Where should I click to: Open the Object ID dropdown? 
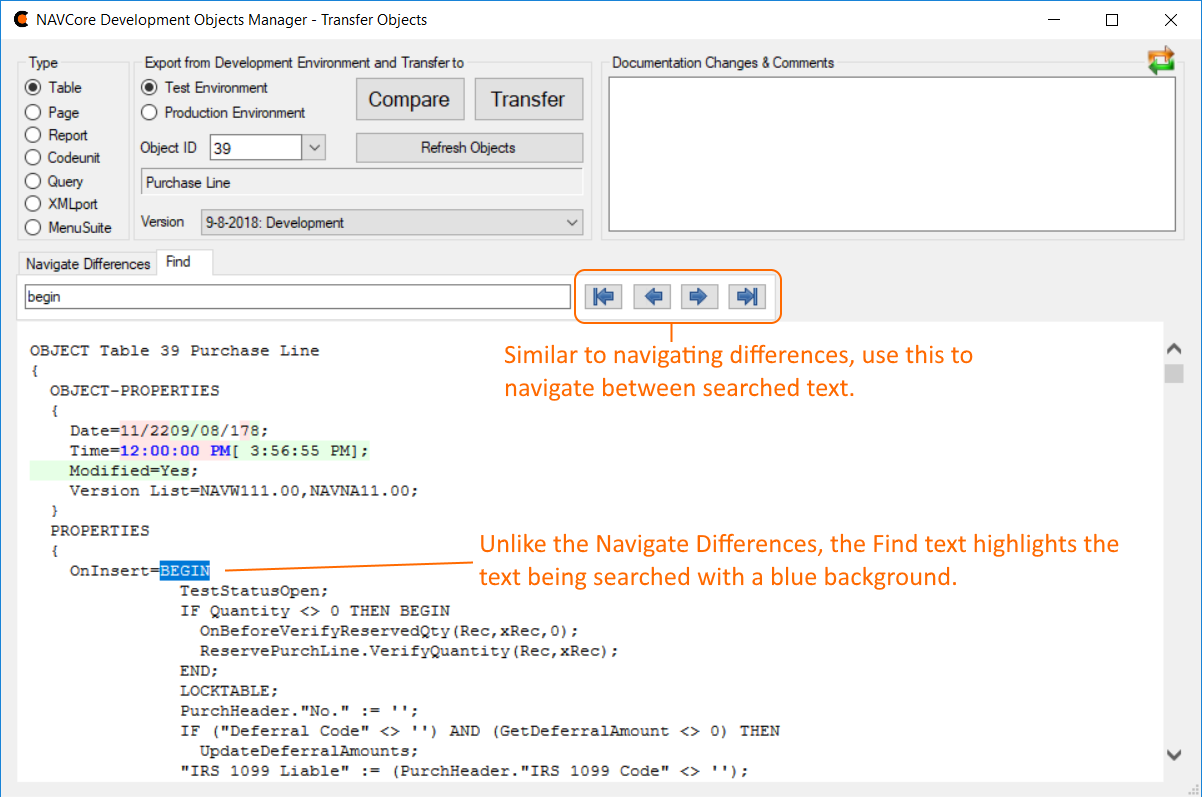coord(314,146)
